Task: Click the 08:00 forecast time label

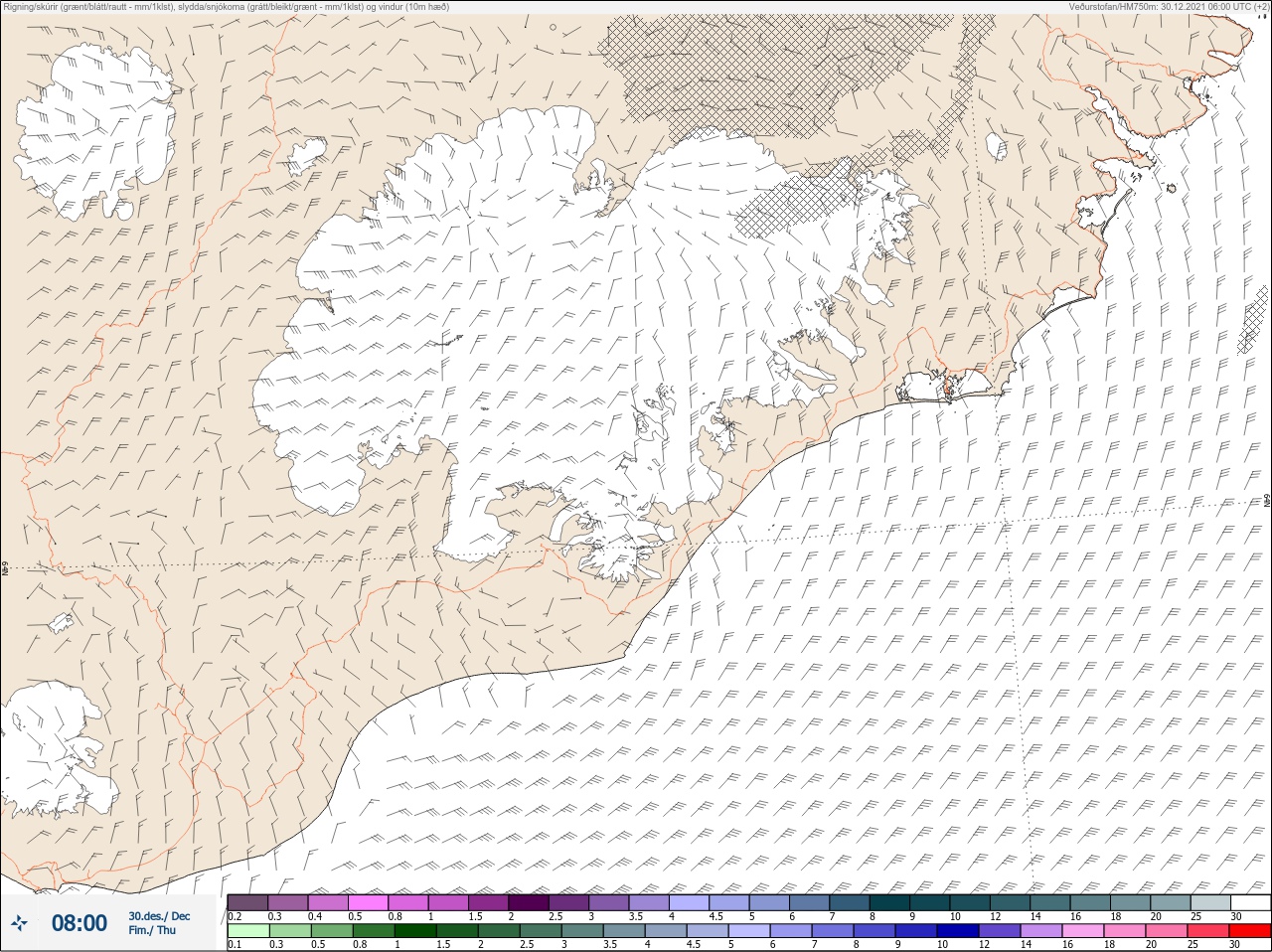Action: [x=79, y=923]
